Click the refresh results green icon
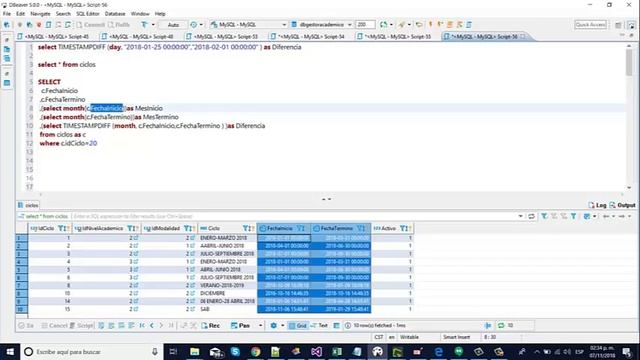 point(501,326)
